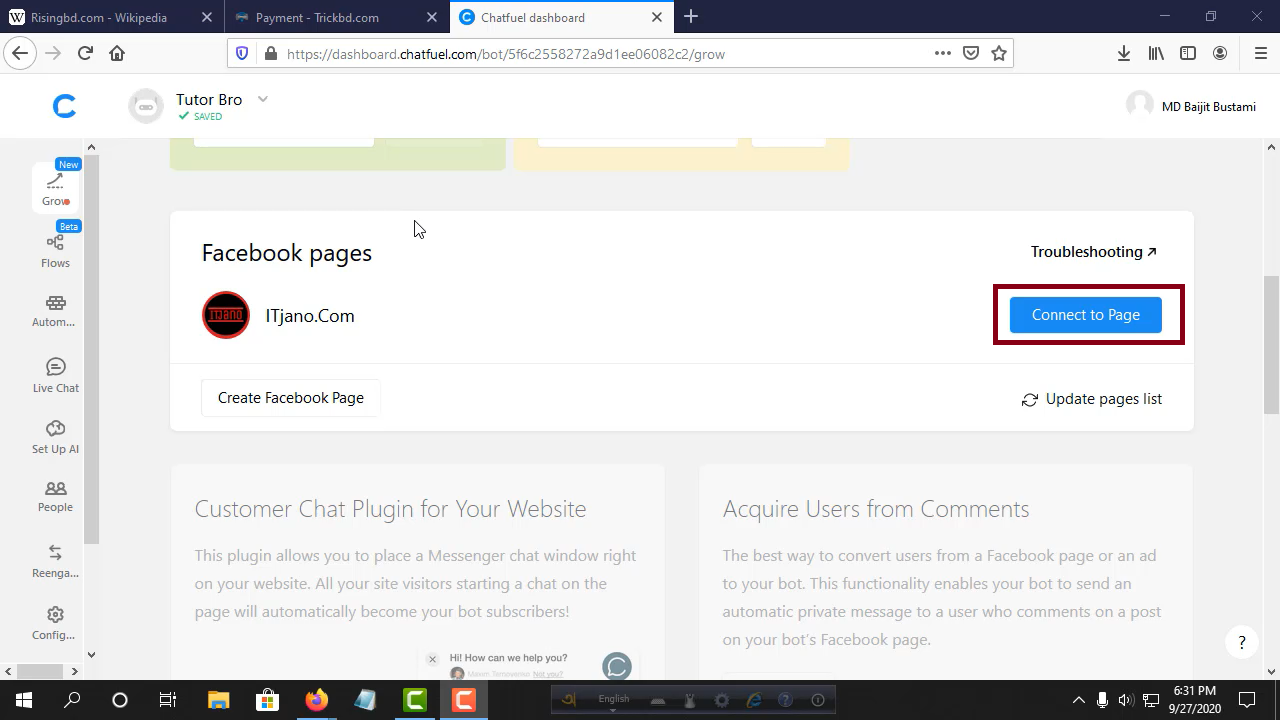
Task: Open Windows notification center
Action: 1247,700
